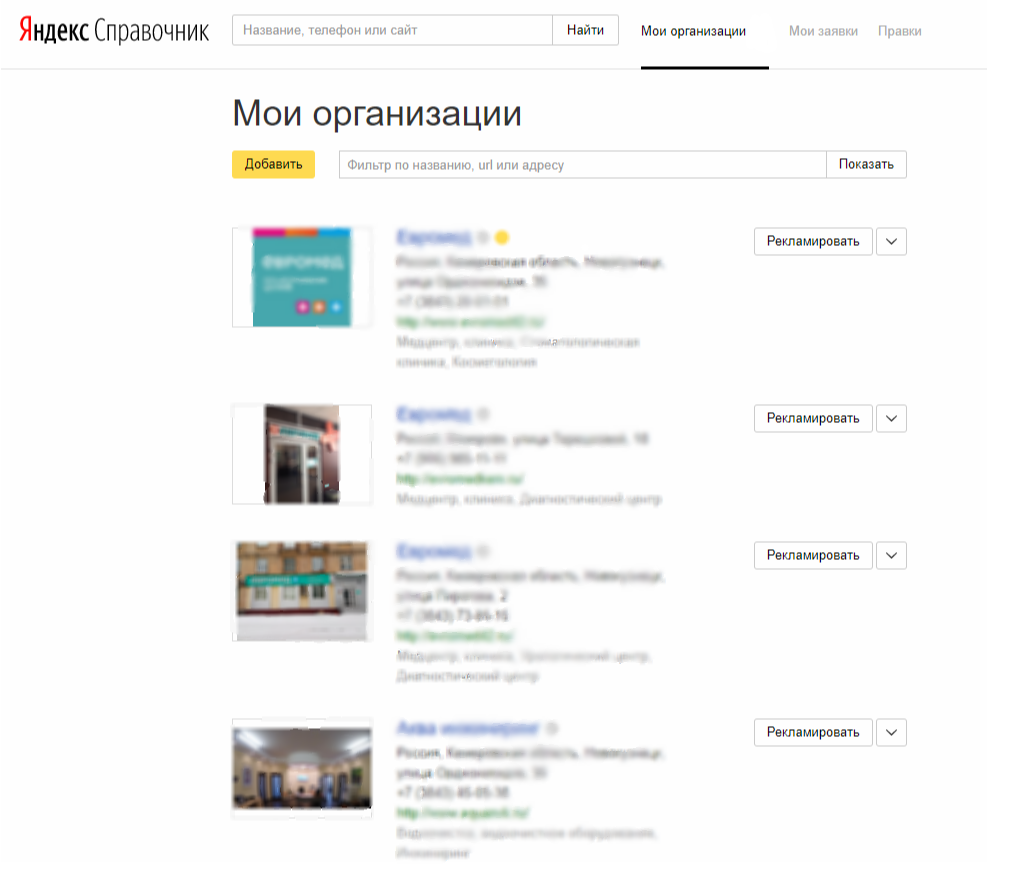Click the yellow Добавить button
The image size is (1021, 870).
(x=273, y=164)
